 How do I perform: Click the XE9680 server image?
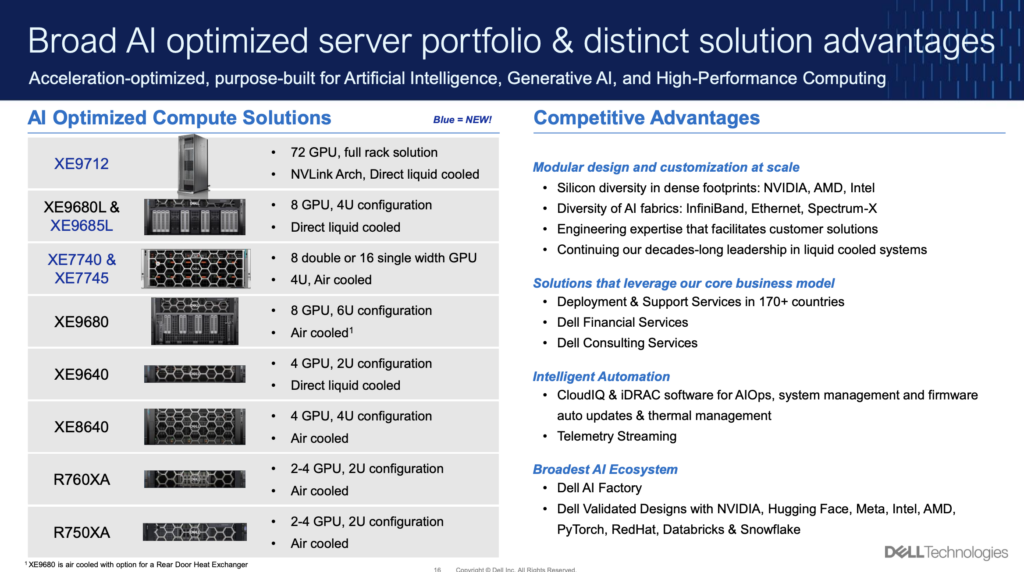[195, 321]
